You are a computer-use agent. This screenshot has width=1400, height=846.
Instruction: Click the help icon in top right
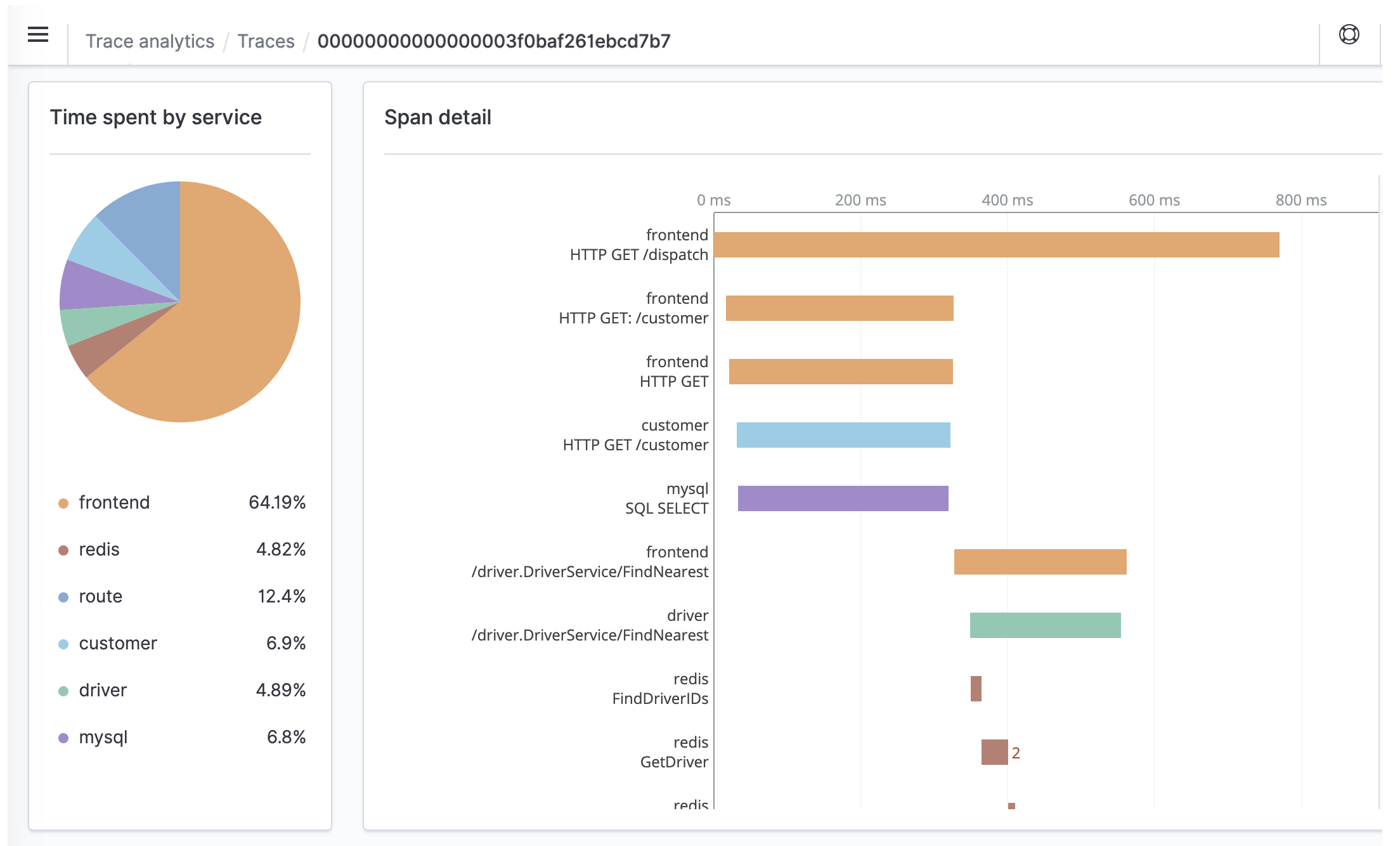click(x=1348, y=35)
